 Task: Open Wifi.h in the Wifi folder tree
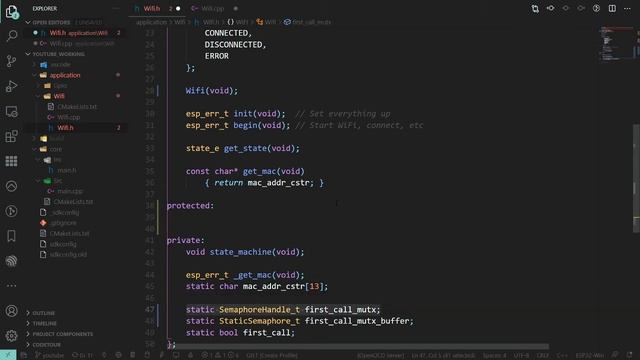65,128
